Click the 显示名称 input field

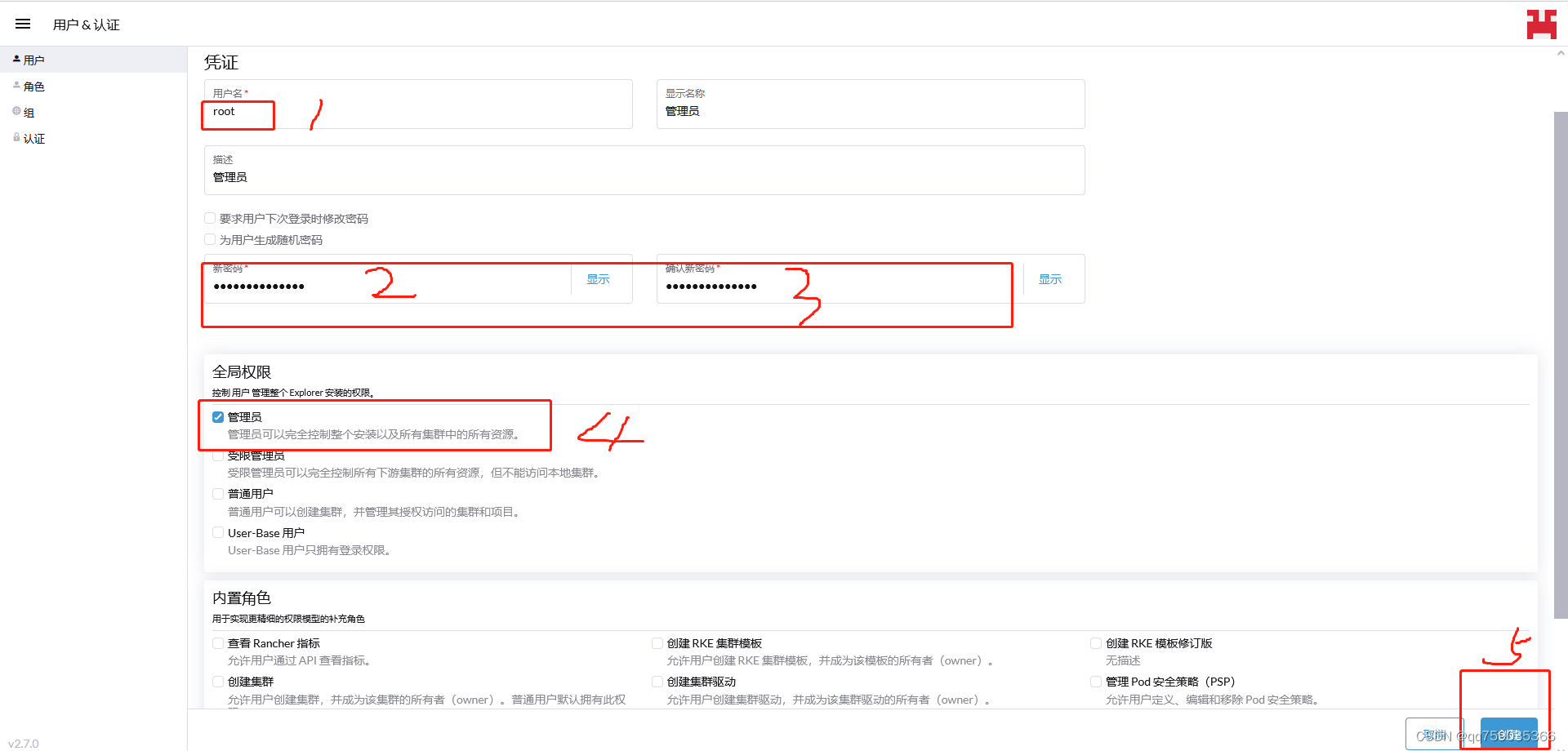(x=871, y=104)
